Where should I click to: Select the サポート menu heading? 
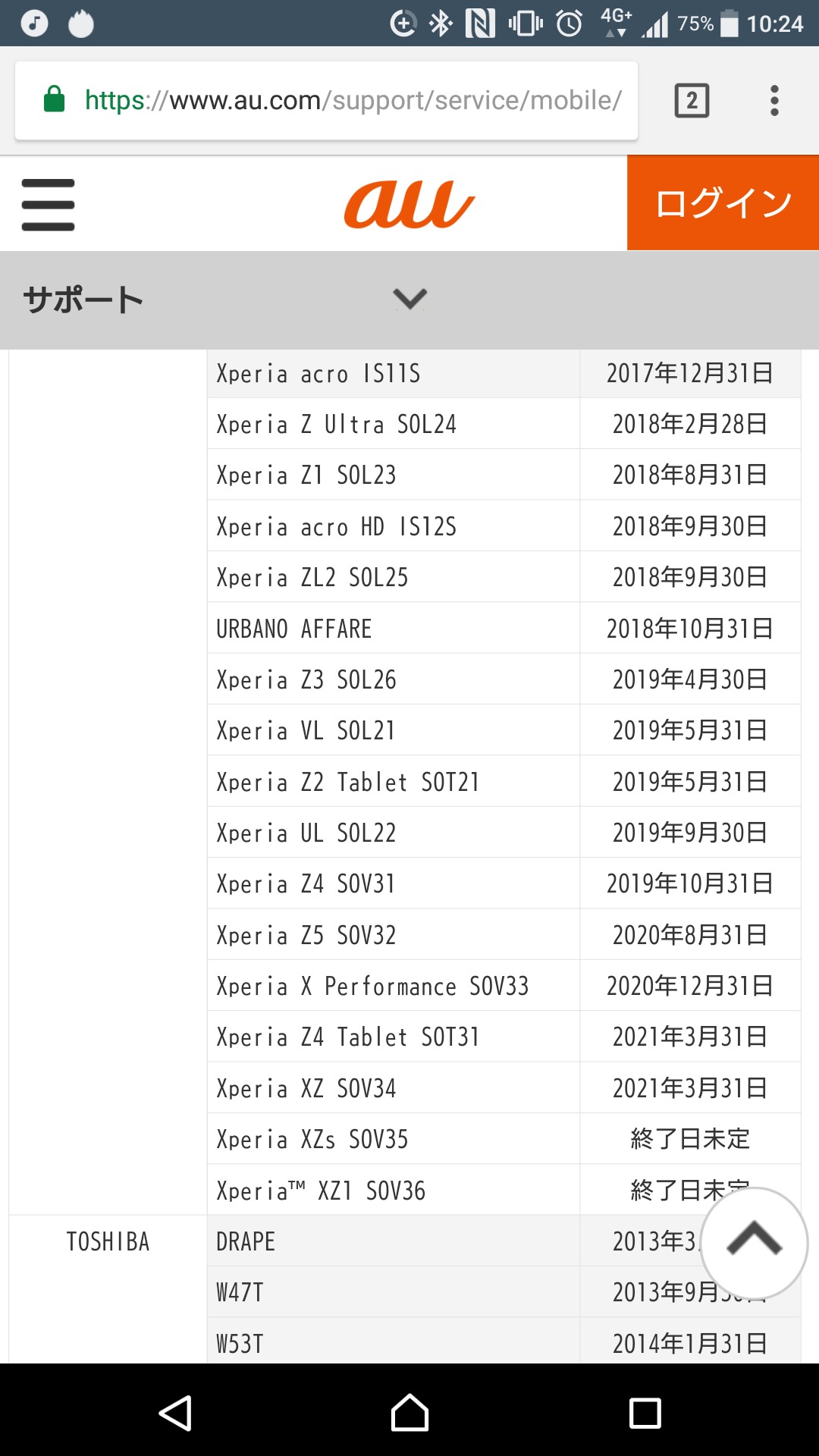tap(83, 300)
